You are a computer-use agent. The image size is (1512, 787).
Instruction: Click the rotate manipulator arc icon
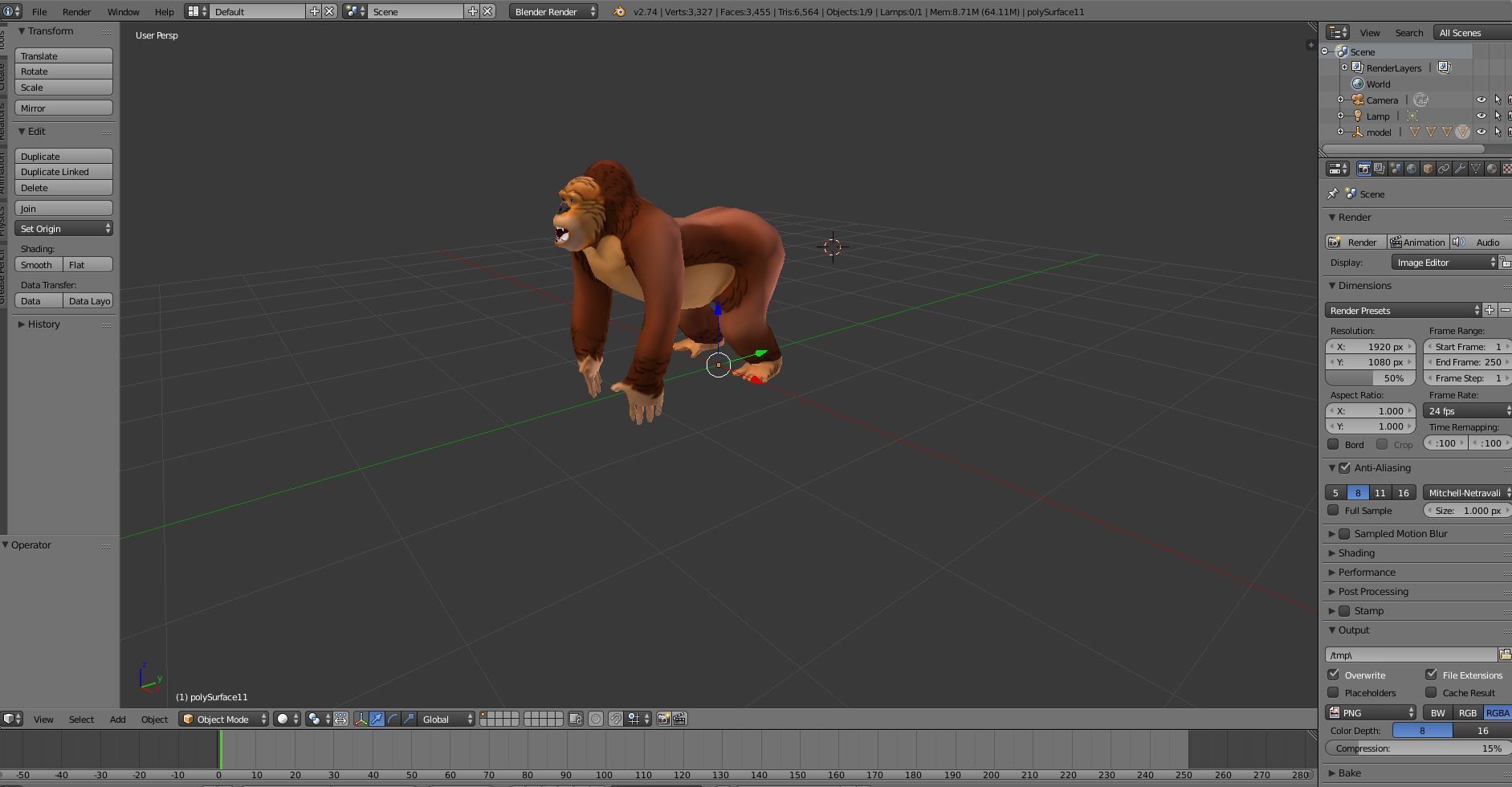[x=393, y=719]
